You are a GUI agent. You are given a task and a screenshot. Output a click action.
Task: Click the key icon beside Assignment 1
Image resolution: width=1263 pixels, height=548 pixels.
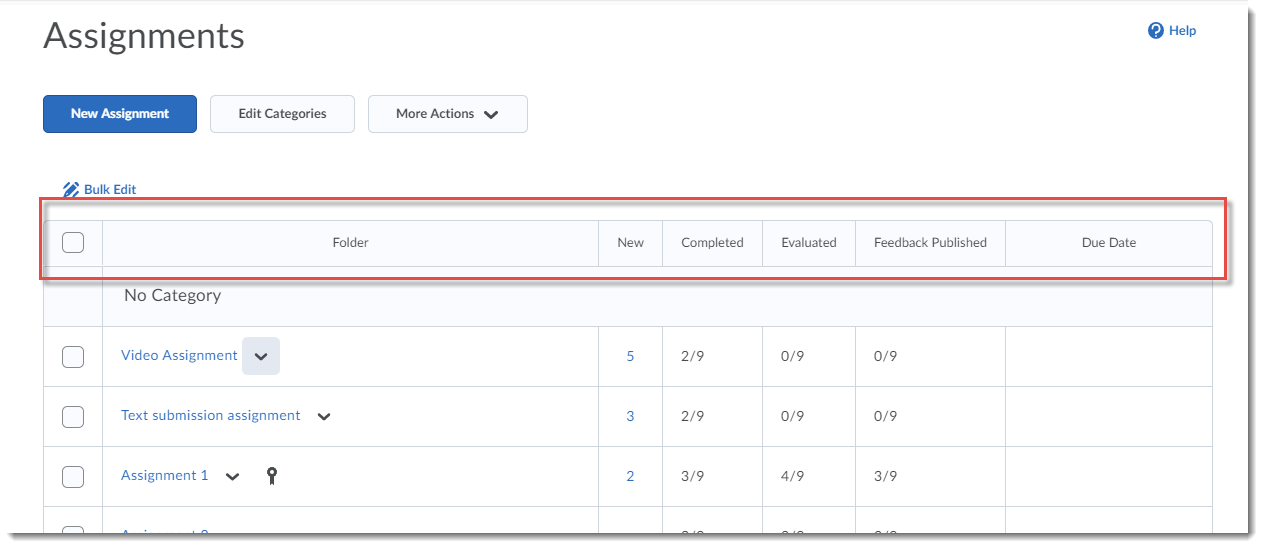271,476
